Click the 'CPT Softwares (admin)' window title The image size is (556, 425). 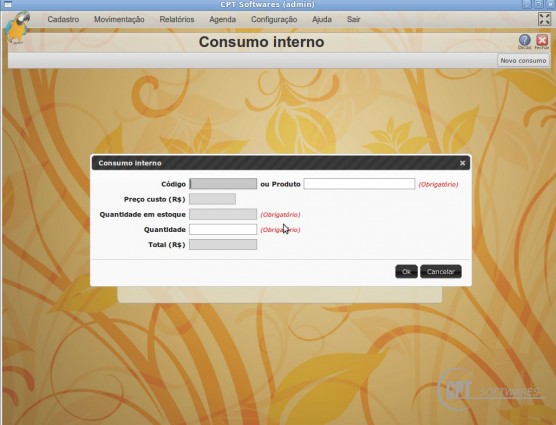(268, 4)
